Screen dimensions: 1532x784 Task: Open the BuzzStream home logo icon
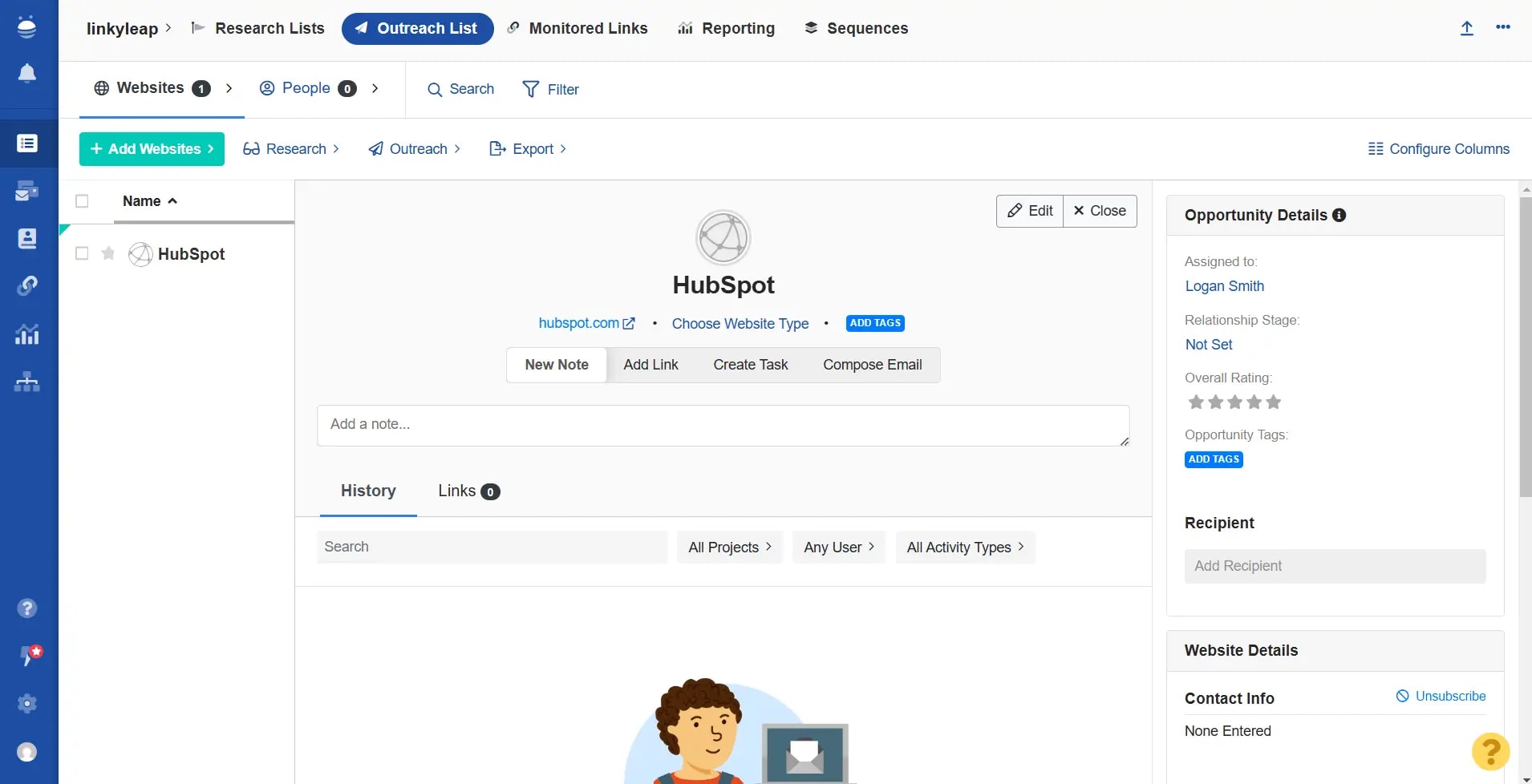point(26,27)
